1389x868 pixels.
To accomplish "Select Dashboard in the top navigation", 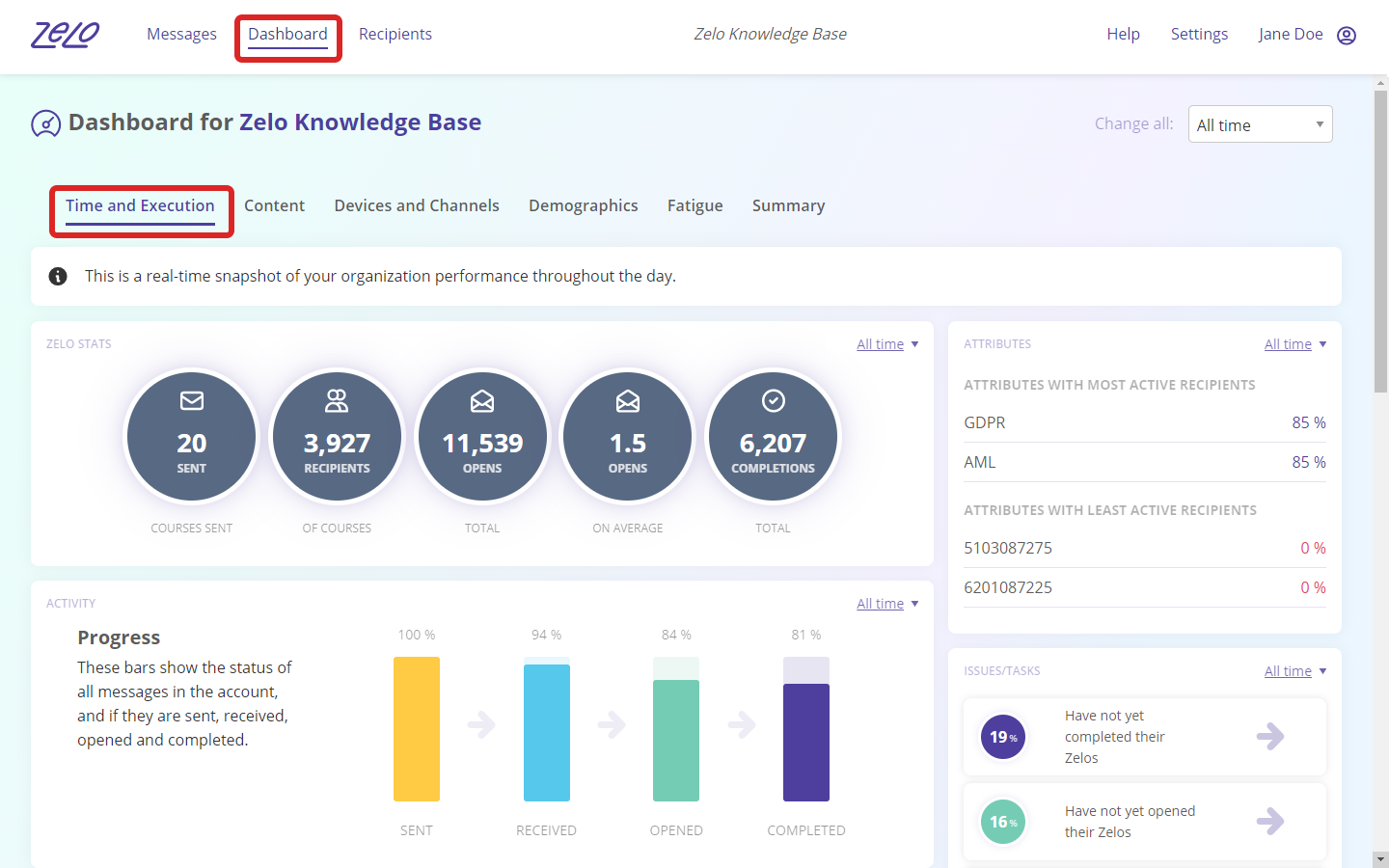I will (287, 35).
